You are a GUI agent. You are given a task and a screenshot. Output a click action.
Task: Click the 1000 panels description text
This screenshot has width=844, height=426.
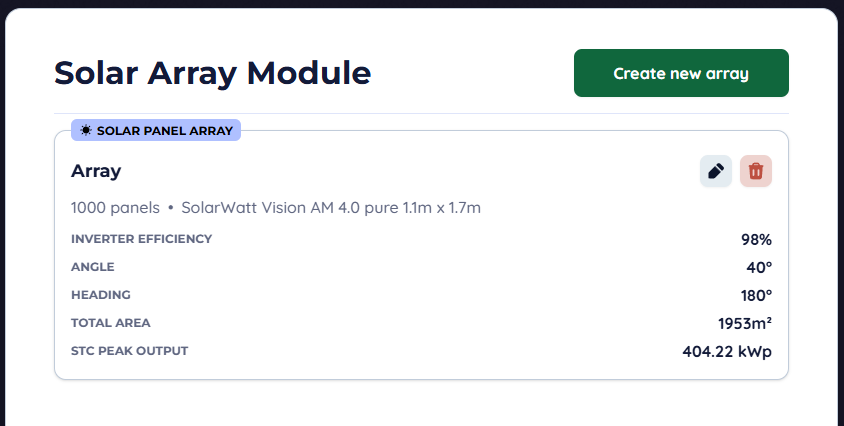pyautogui.click(x=115, y=208)
